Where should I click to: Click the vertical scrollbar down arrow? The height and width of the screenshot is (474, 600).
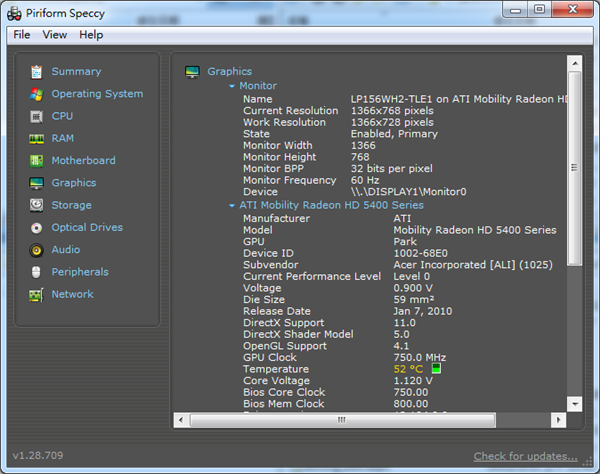[575, 404]
